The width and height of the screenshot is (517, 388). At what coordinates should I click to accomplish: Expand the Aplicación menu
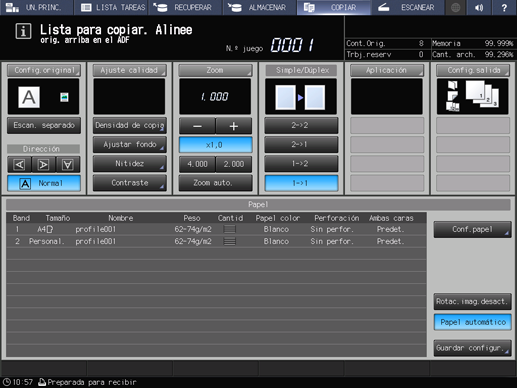pos(387,70)
